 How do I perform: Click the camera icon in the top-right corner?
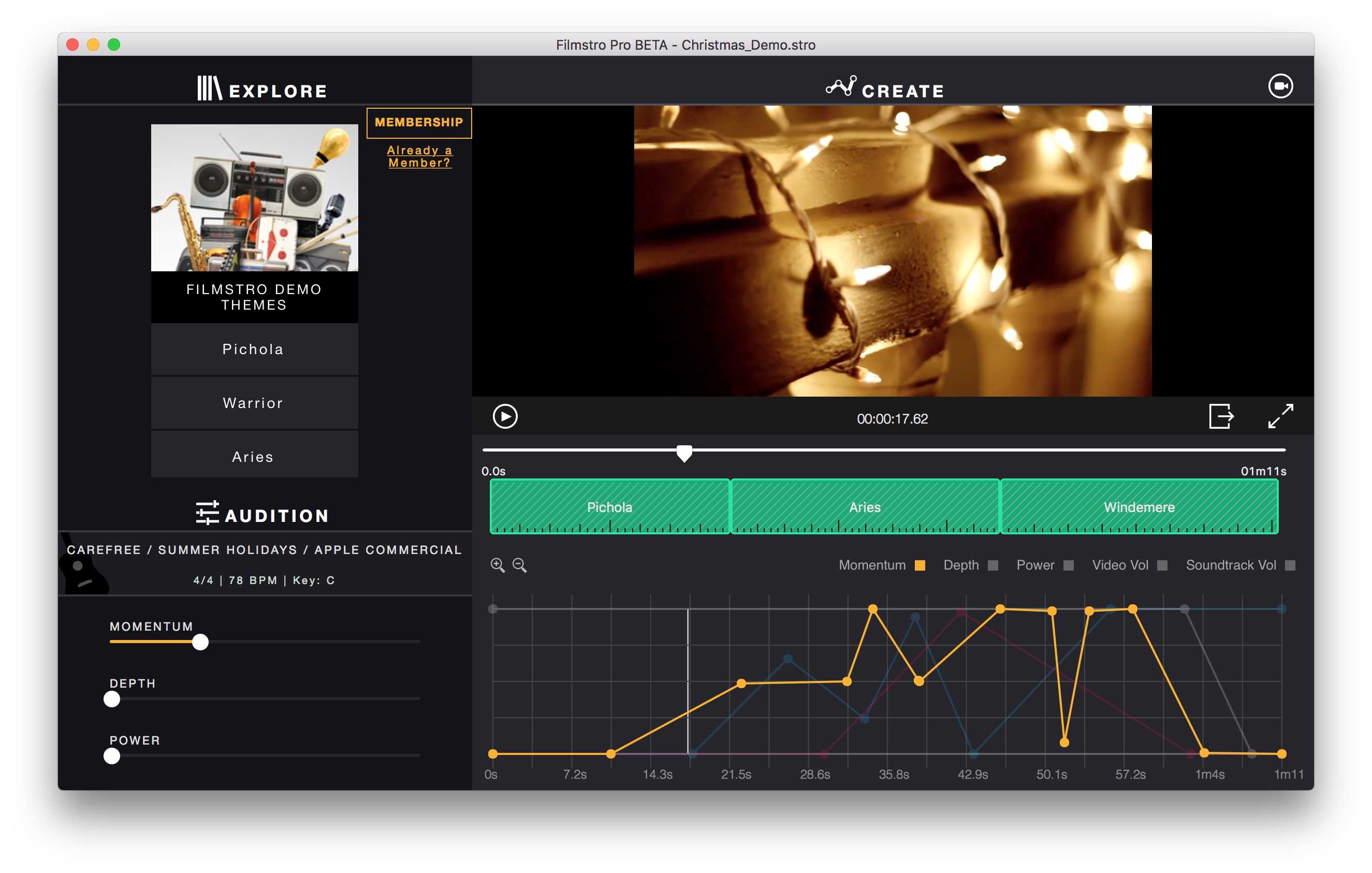point(1282,85)
